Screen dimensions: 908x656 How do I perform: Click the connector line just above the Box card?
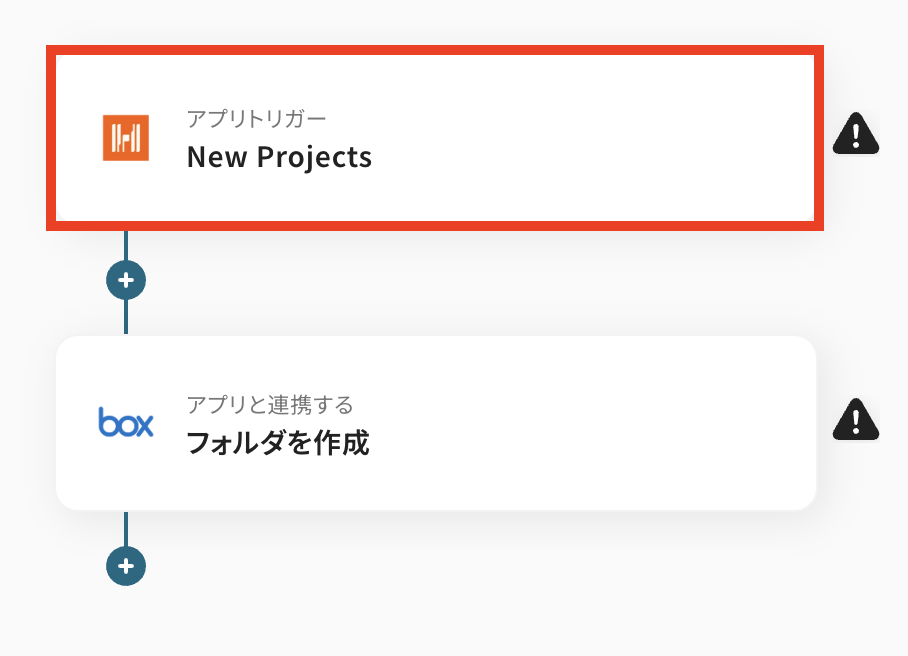pyautogui.click(x=126, y=318)
